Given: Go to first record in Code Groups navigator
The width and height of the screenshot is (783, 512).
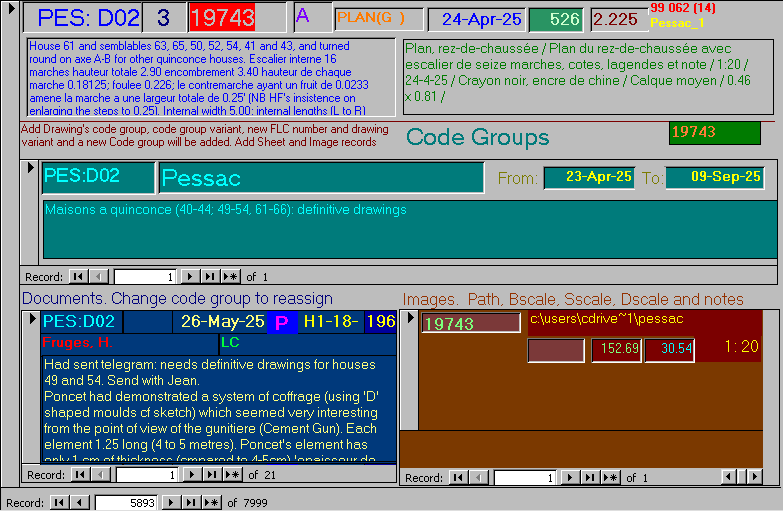Looking at the screenshot, I should [x=78, y=276].
